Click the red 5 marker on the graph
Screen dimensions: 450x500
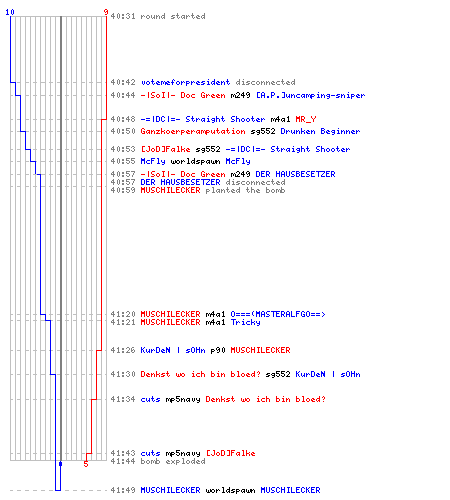pos(86,464)
